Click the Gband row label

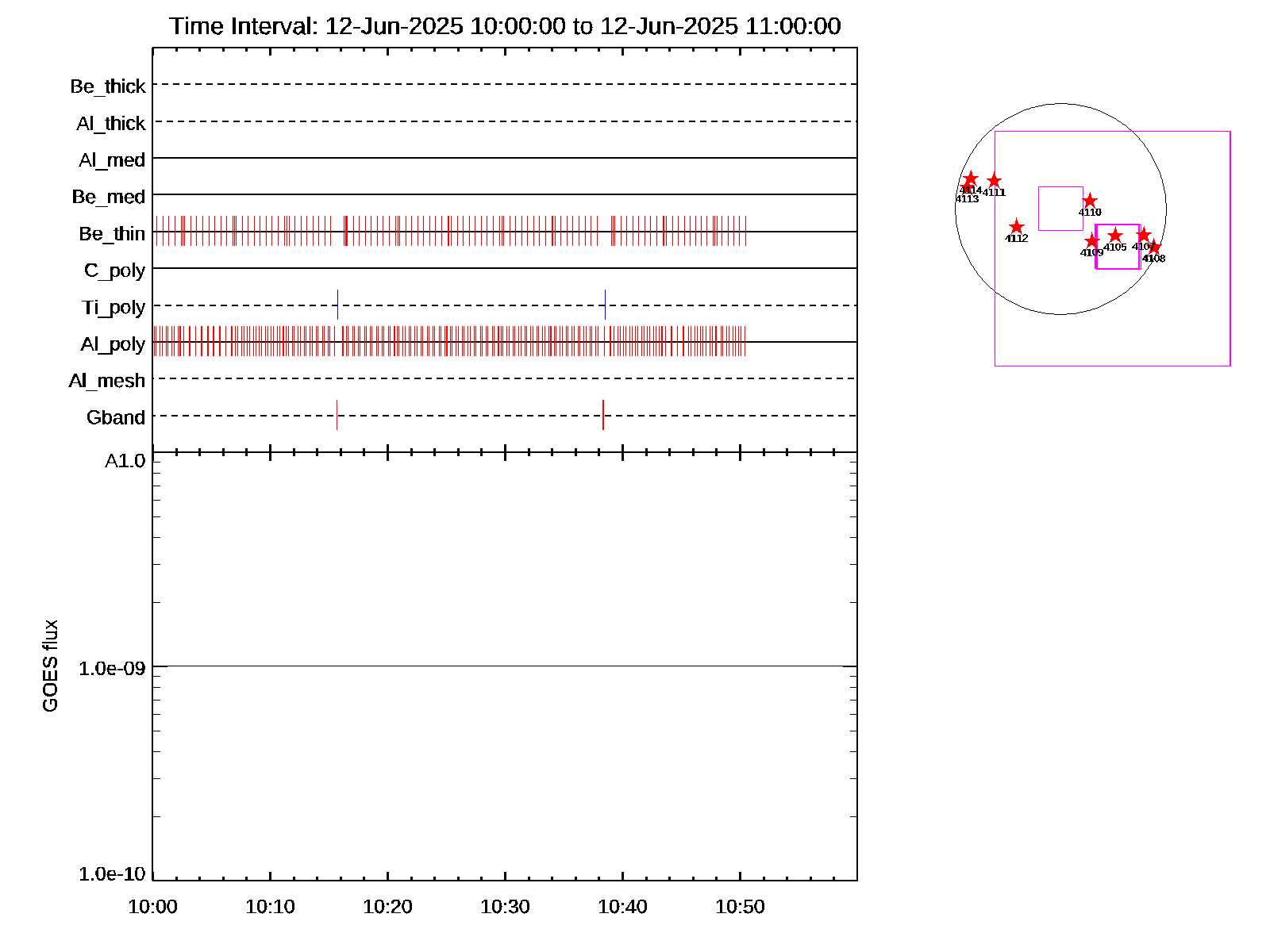click(116, 417)
